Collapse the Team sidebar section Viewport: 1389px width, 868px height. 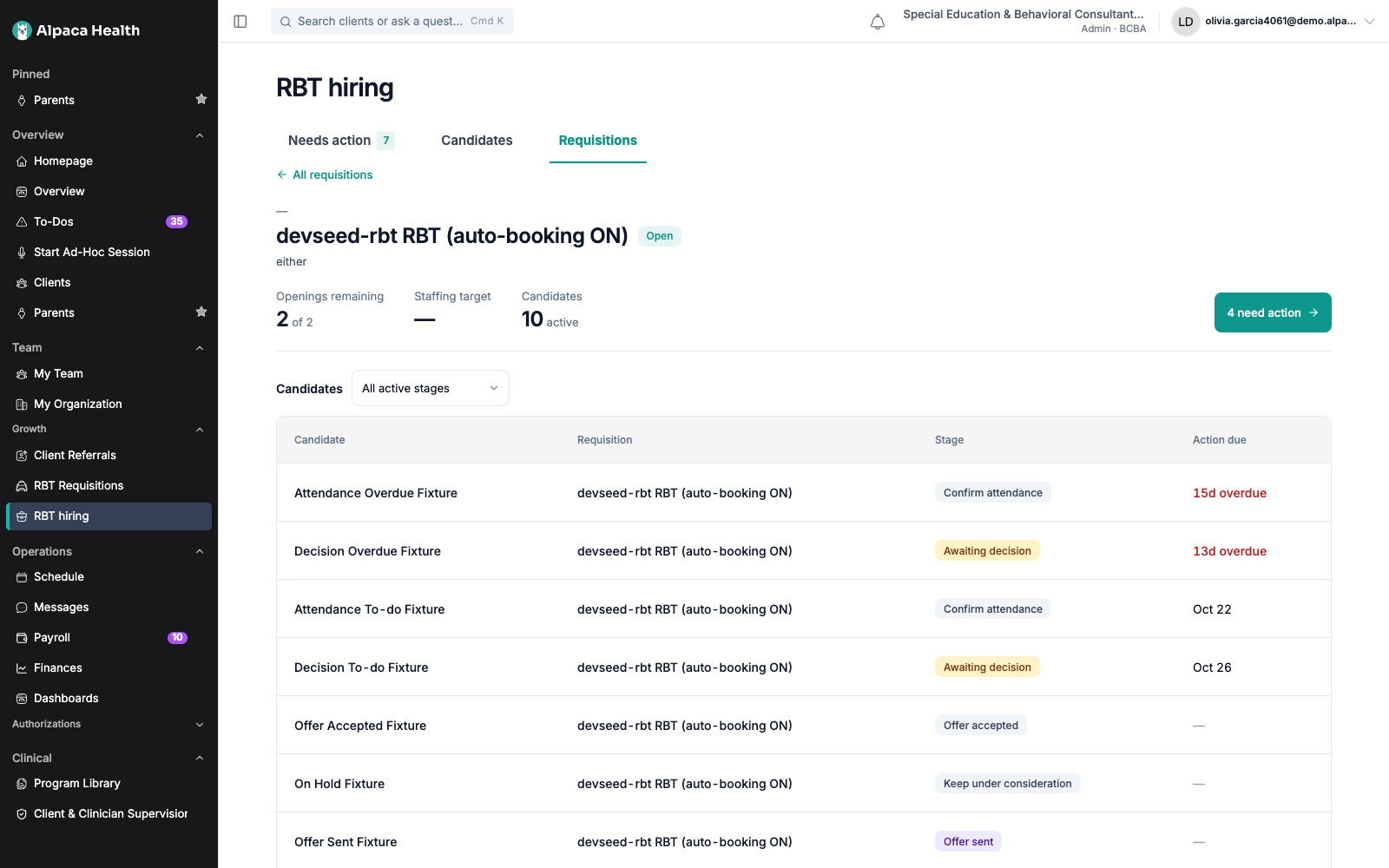[x=200, y=348]
